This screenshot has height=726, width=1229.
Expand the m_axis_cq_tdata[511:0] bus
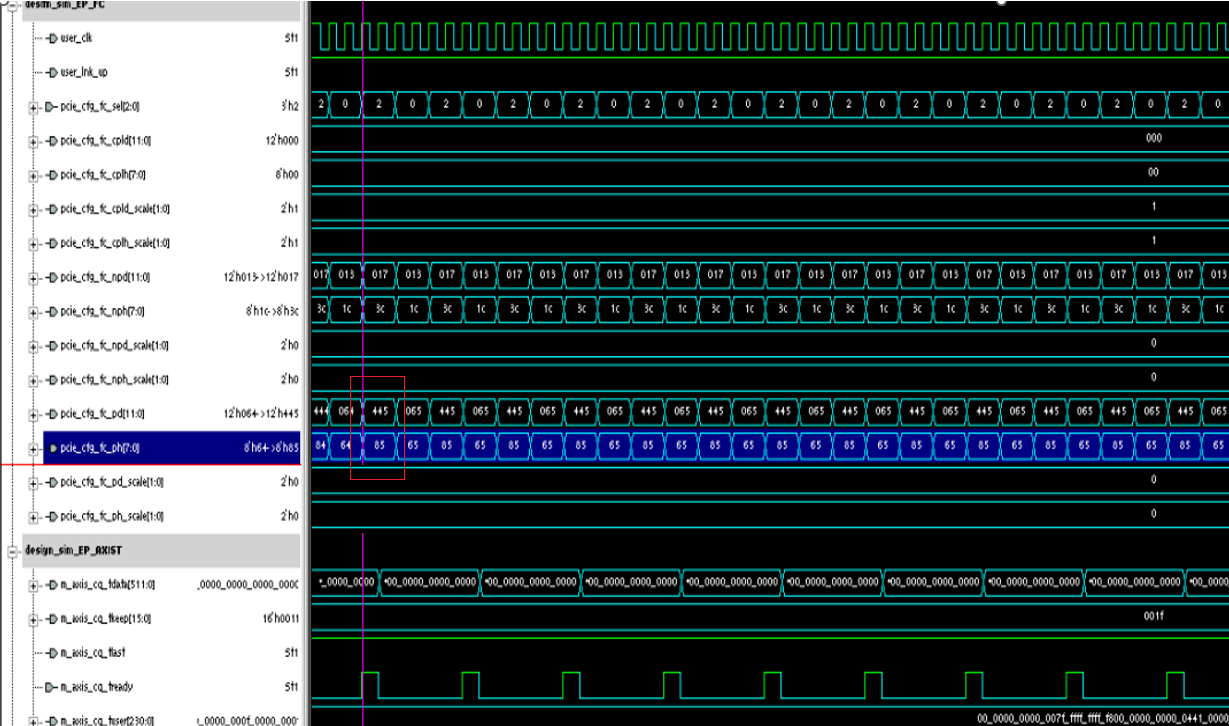coord(33,585)
